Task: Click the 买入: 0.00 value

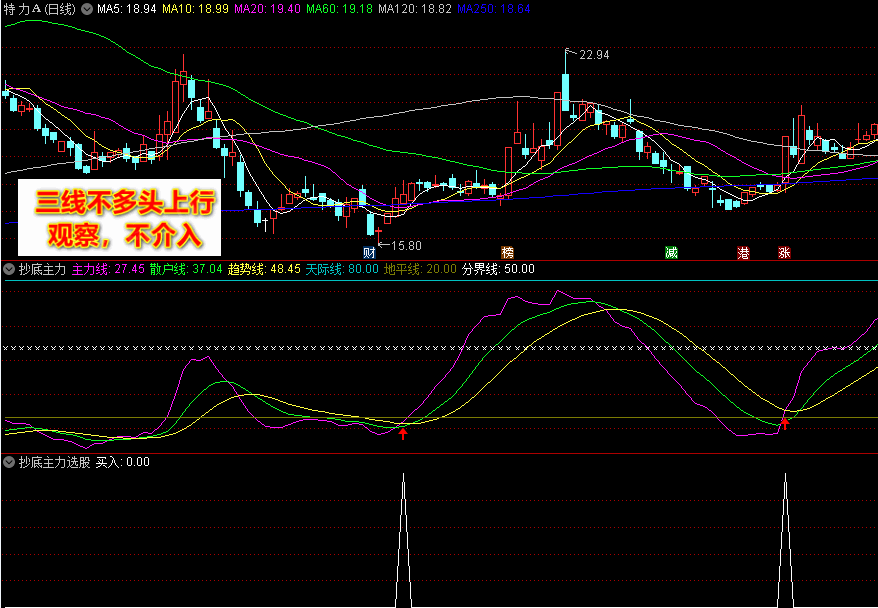Action: [x=123, y=462]
